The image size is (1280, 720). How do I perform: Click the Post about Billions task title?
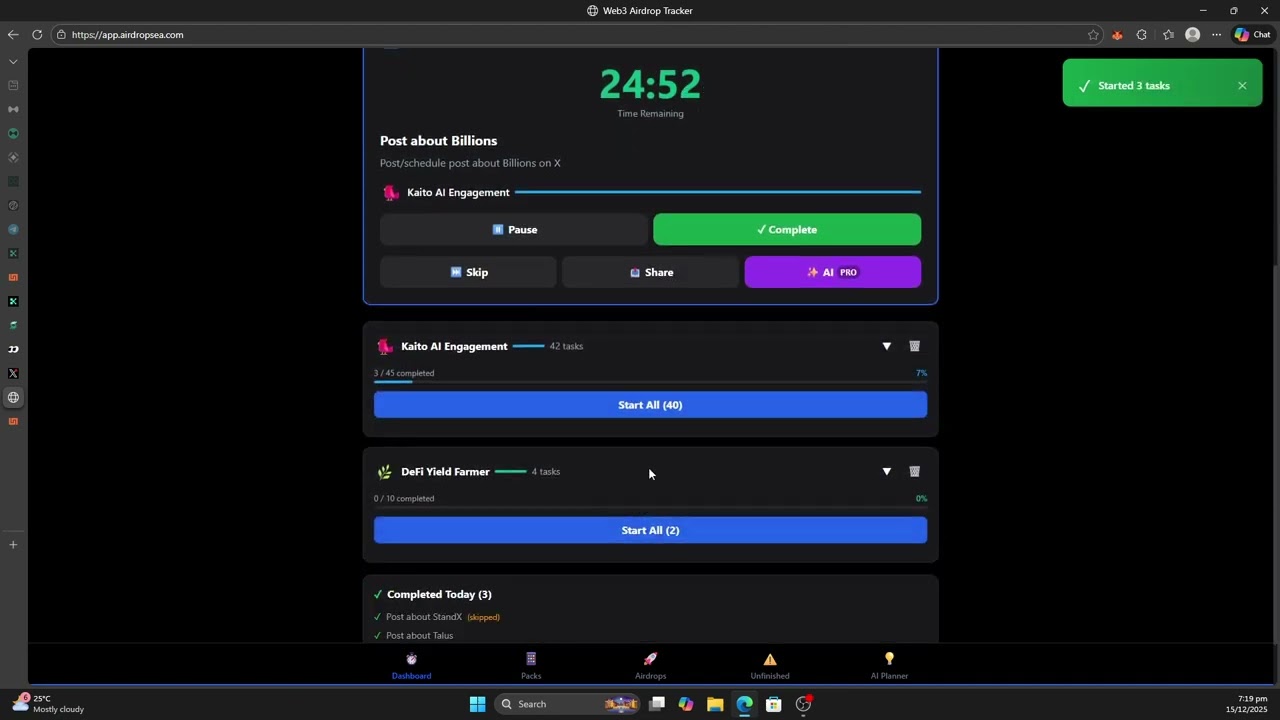[x=438, y=141]
